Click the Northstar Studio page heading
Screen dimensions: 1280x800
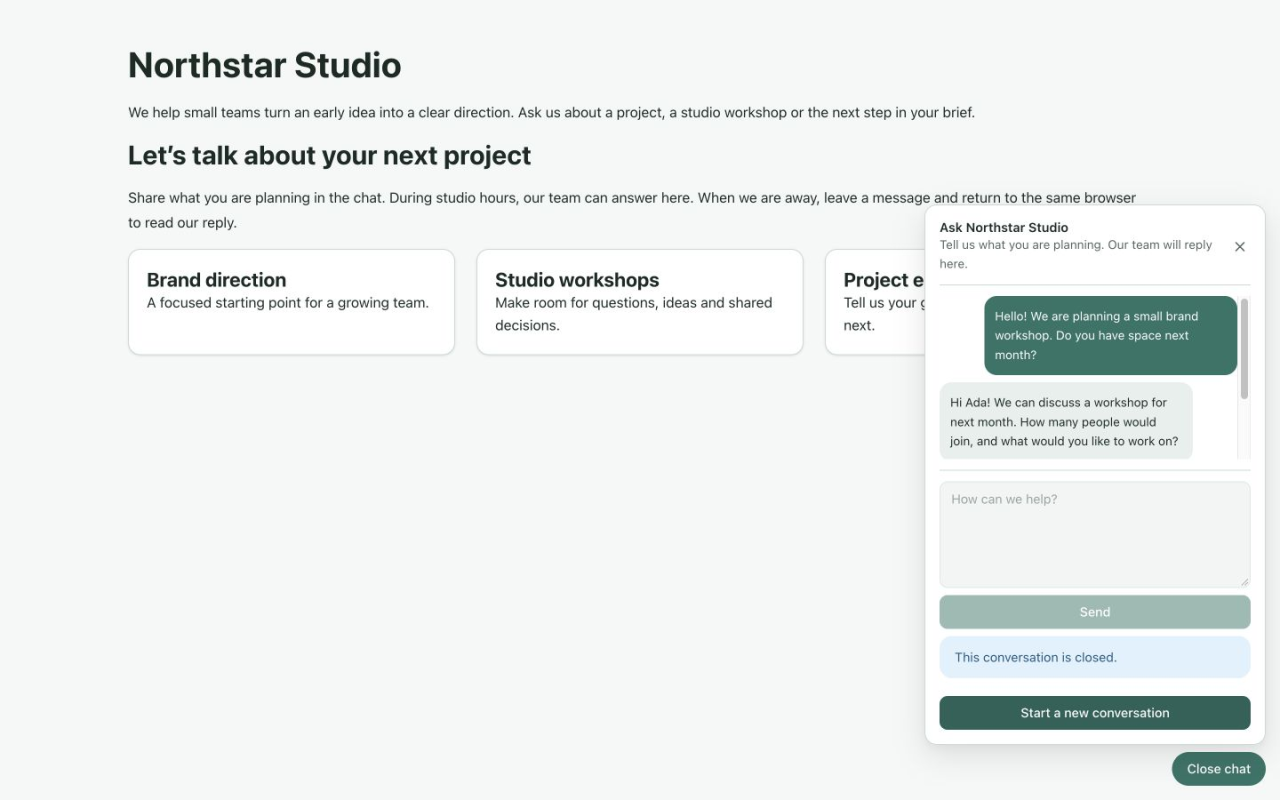coord(265,65)
